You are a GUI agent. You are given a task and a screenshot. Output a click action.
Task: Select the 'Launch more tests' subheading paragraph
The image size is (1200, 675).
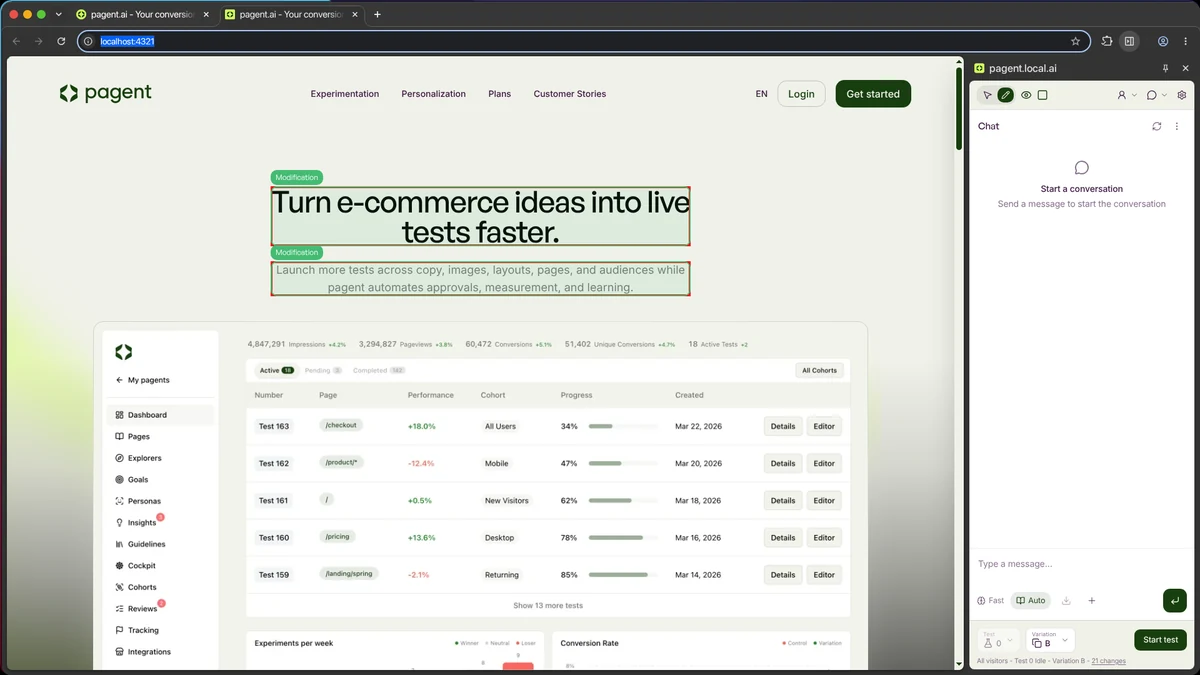click(x=480, y=279)
